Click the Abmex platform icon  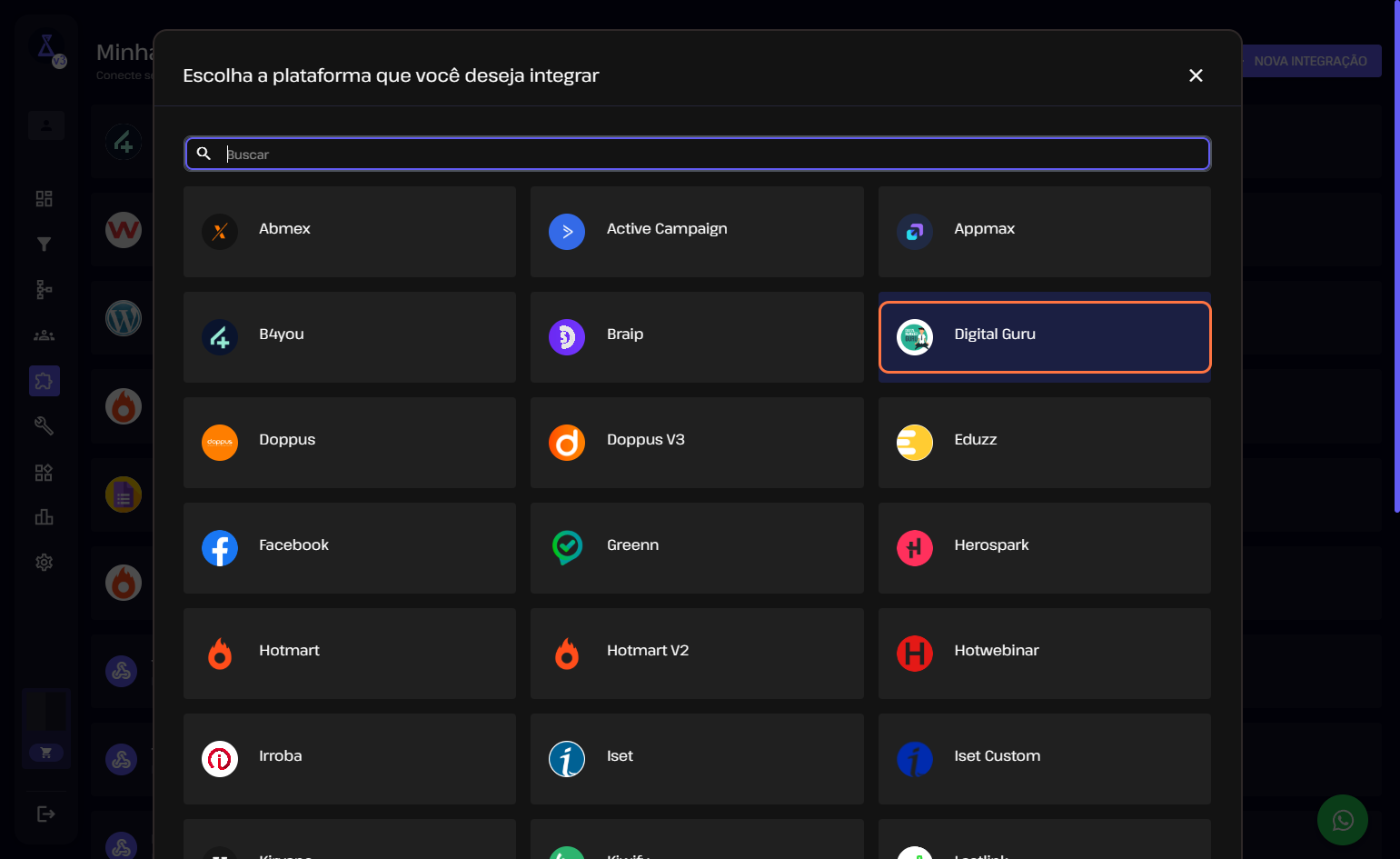[x=220, y=232]
